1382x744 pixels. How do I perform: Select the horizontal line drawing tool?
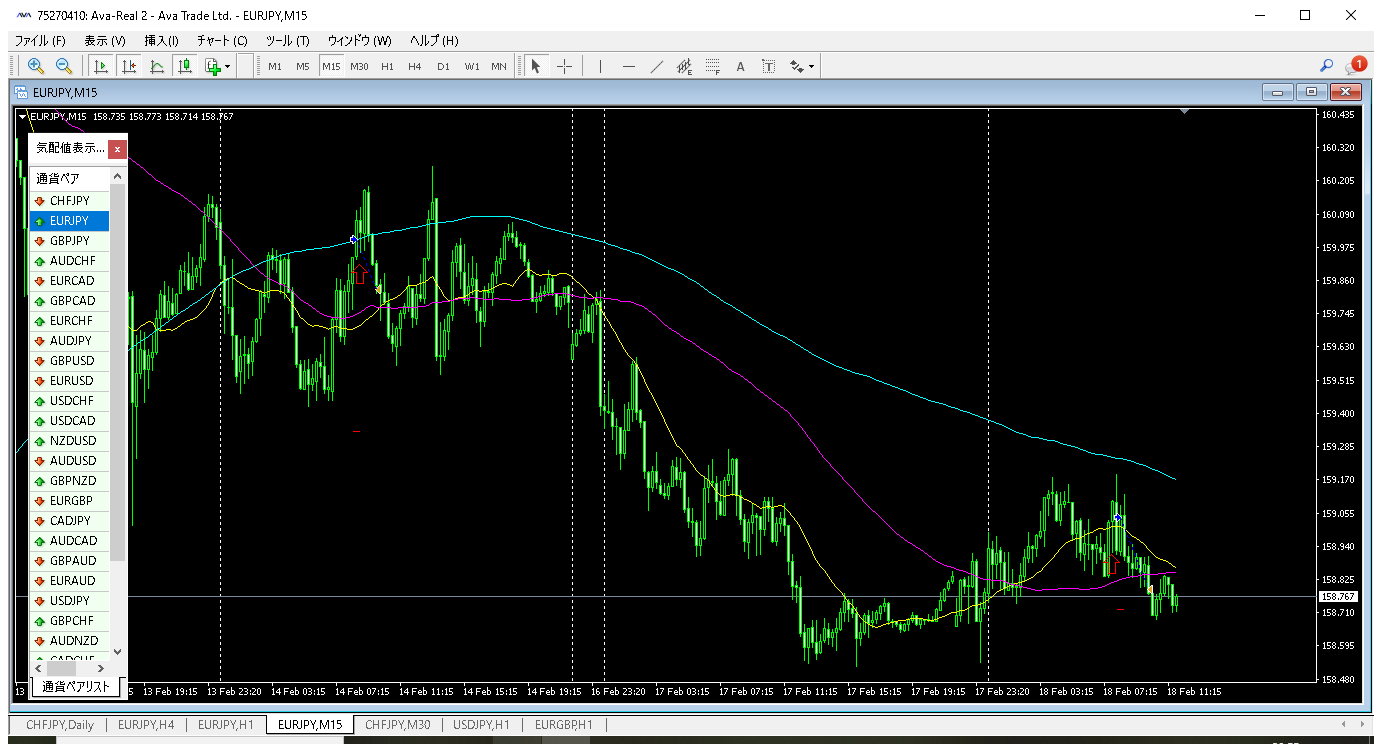point(628,66)
